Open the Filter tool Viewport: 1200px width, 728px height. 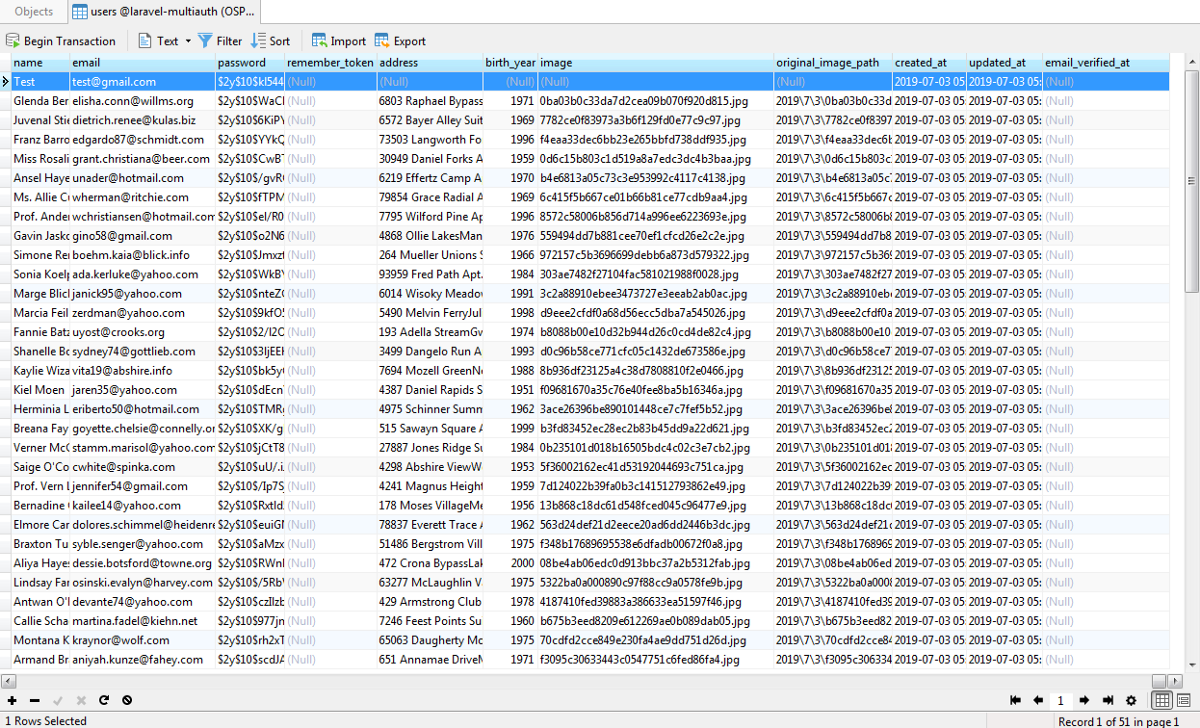219,41
